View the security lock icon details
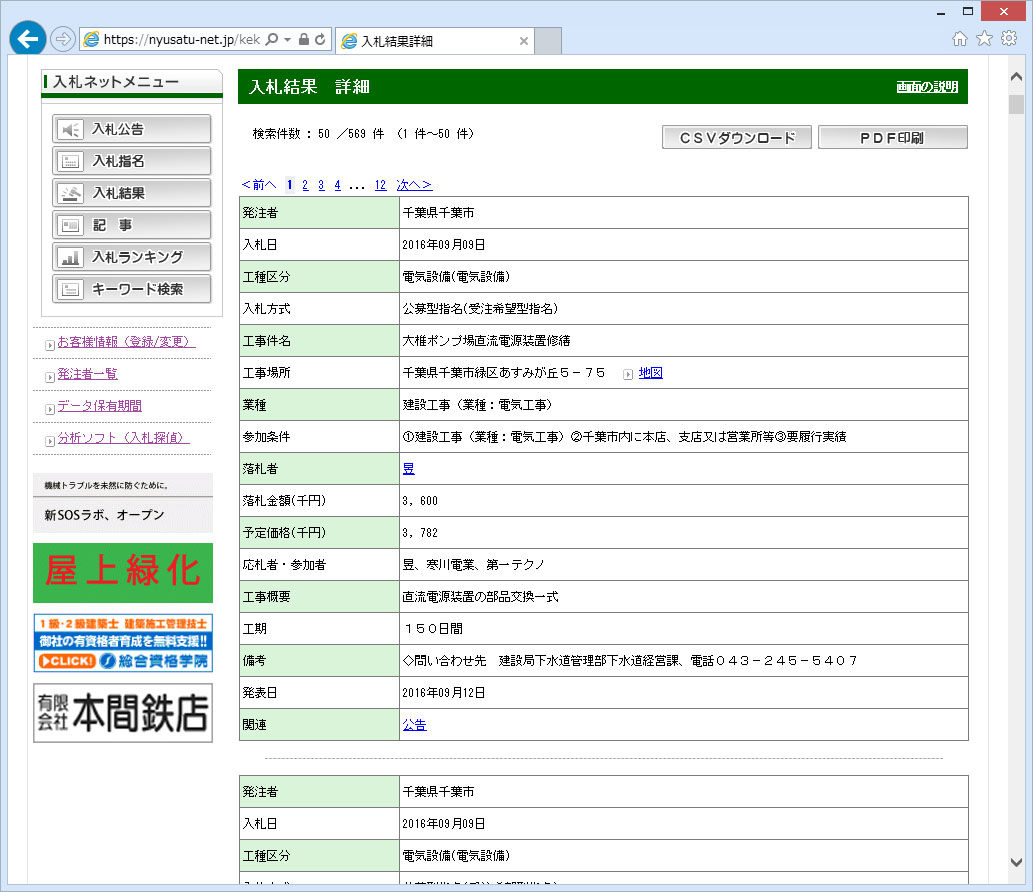The image size is (1033, 892). (304, 40)
